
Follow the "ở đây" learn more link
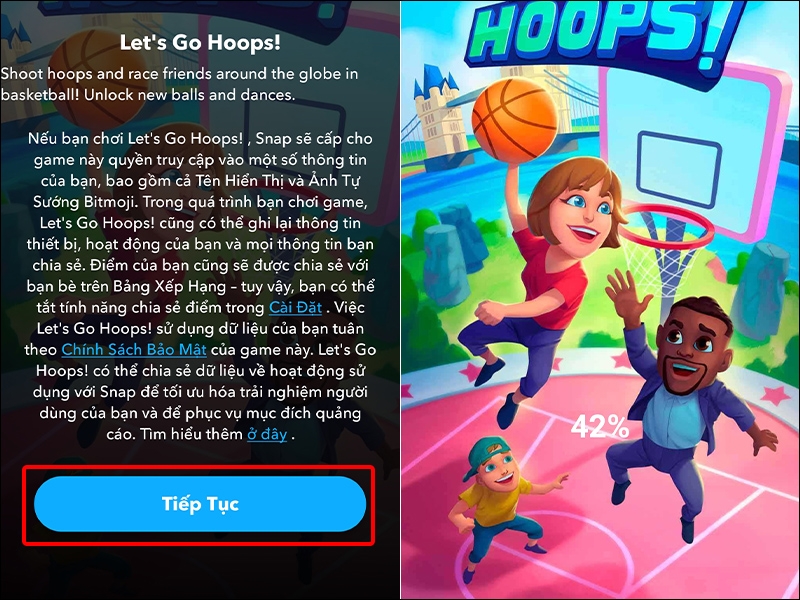point(267,434)
